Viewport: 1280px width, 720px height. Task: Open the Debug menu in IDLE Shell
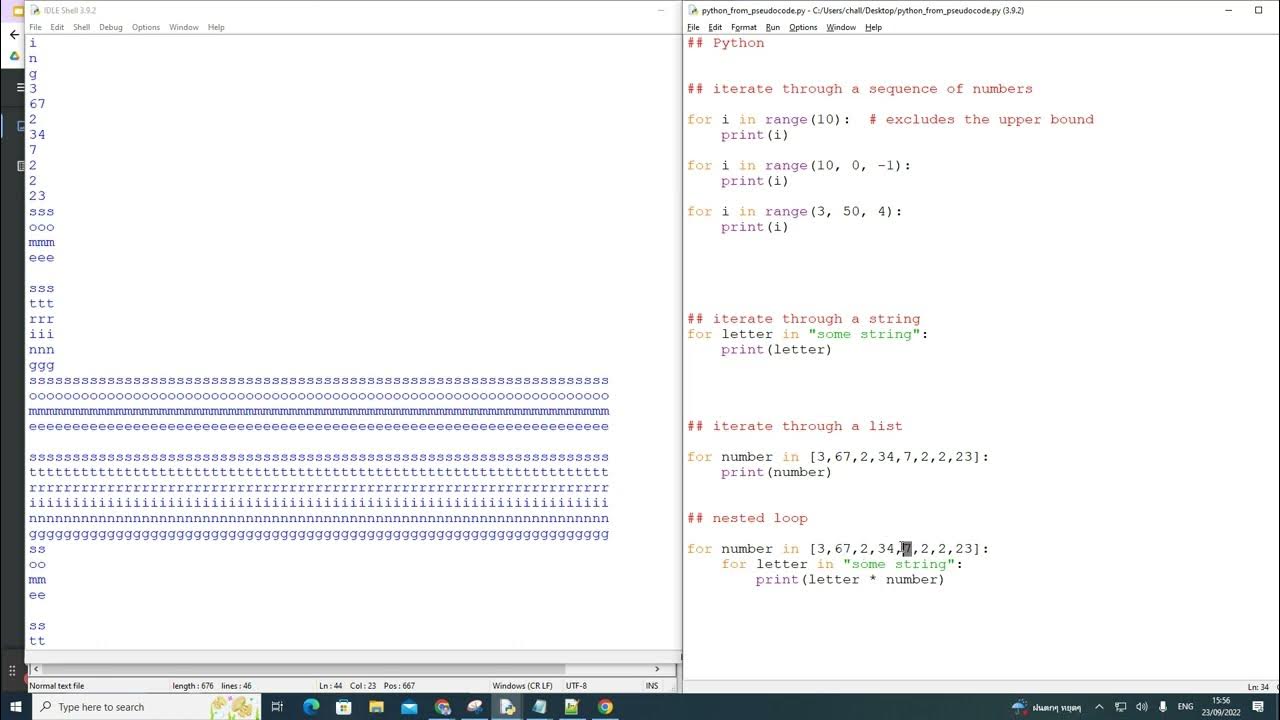111,27
